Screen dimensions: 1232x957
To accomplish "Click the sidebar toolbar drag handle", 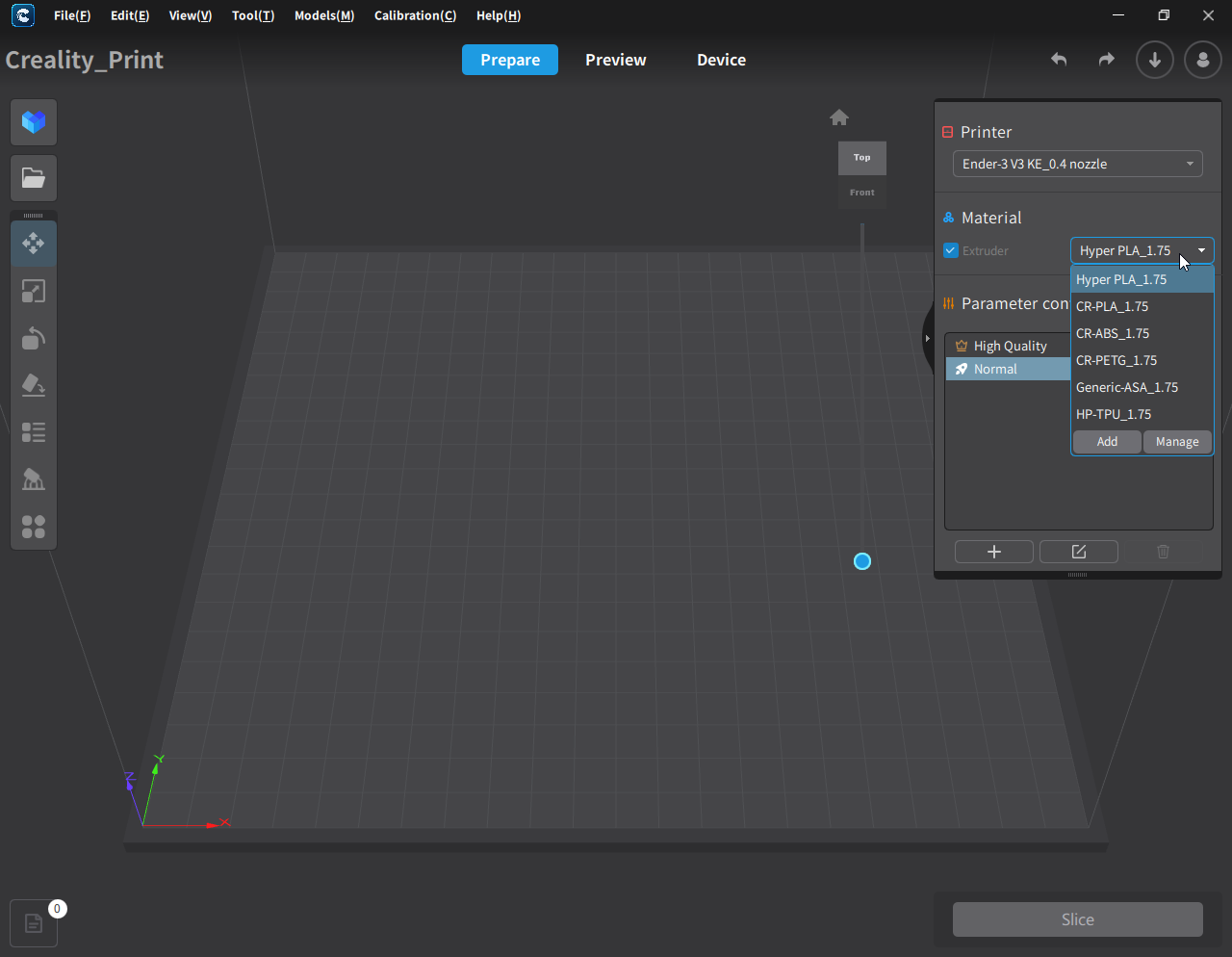I will 34,216.
